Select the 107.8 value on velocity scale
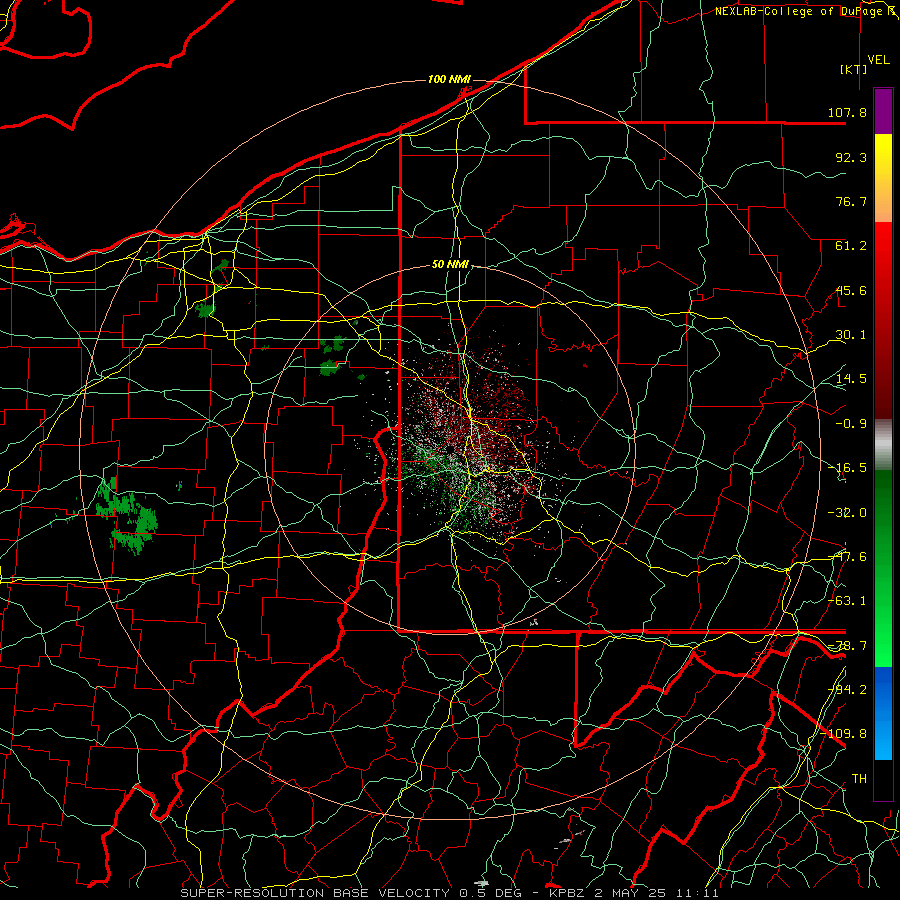The width and height of the screenshot is (900, 900). click(x=847, y=112)
